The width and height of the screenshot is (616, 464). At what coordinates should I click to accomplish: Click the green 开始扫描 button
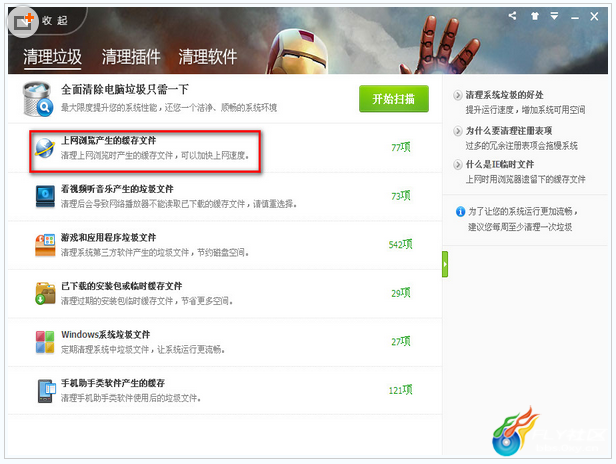394,99
